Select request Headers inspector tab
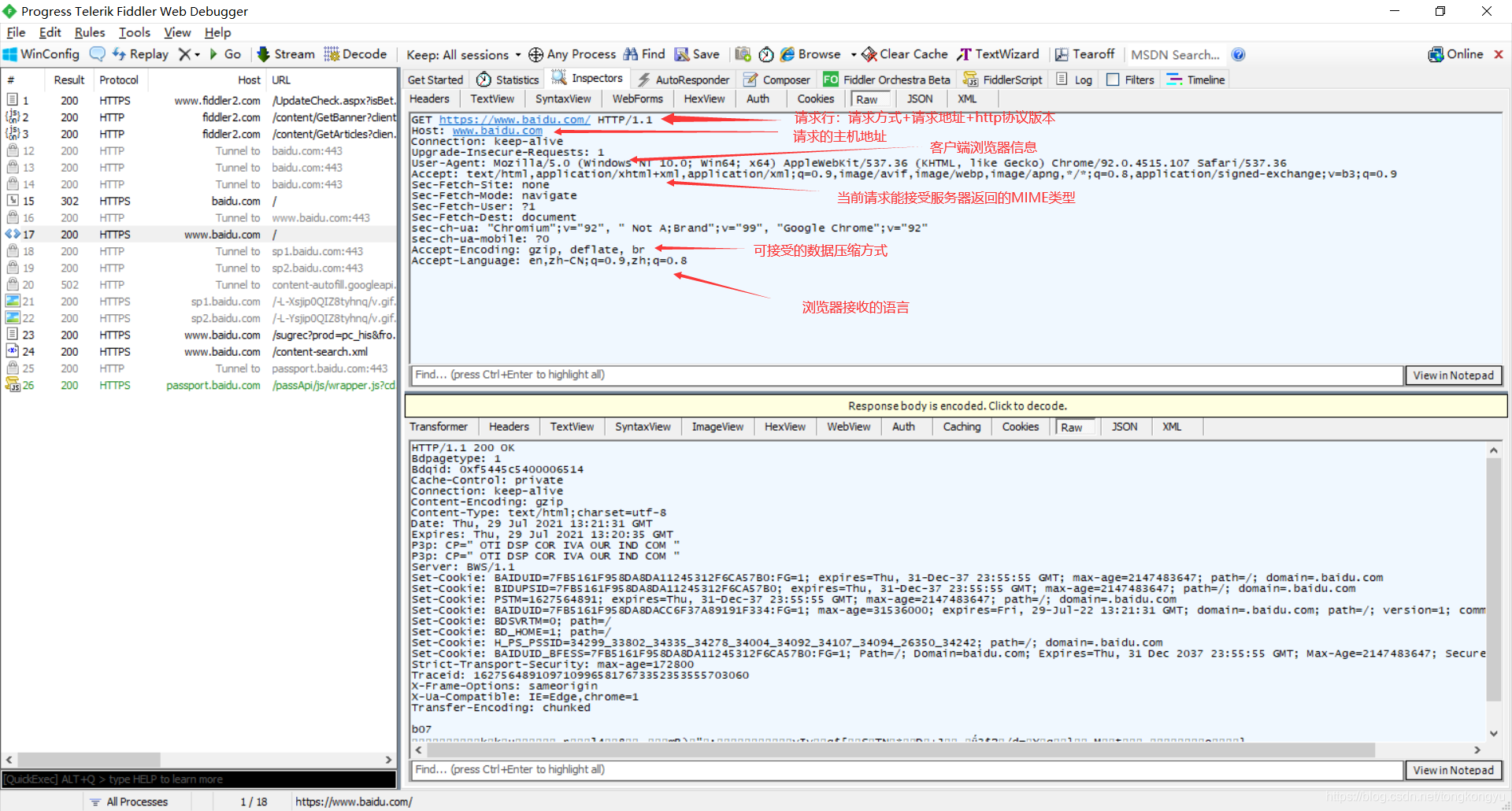Viewport: 1512px width, 811px height. pos(429,98)
